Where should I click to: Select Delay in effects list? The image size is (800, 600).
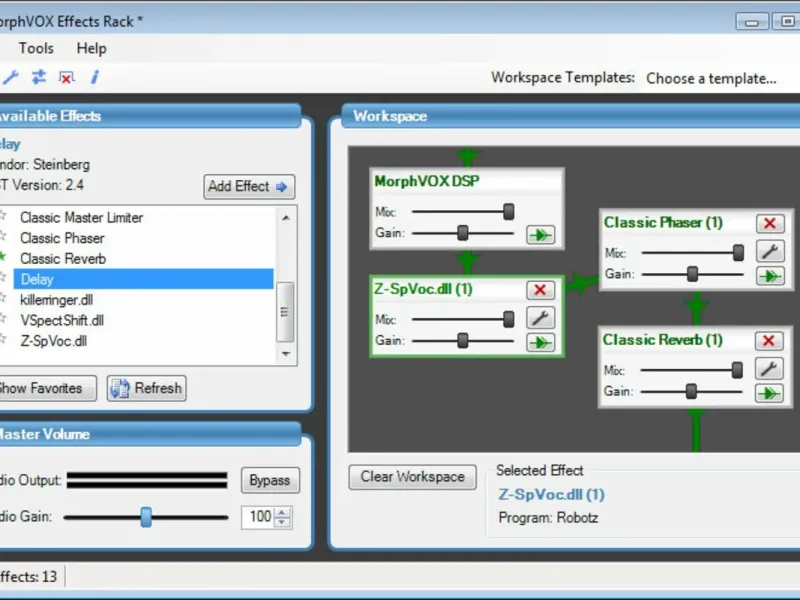143,279
